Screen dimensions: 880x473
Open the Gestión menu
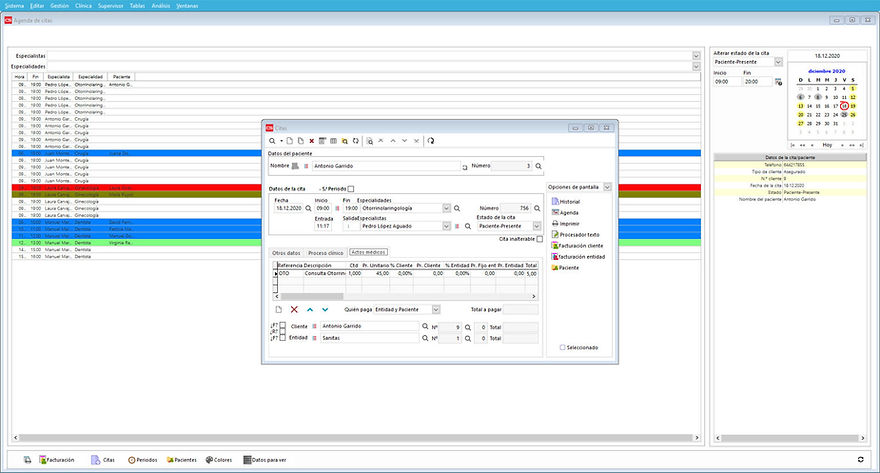[x=59, y=6]
